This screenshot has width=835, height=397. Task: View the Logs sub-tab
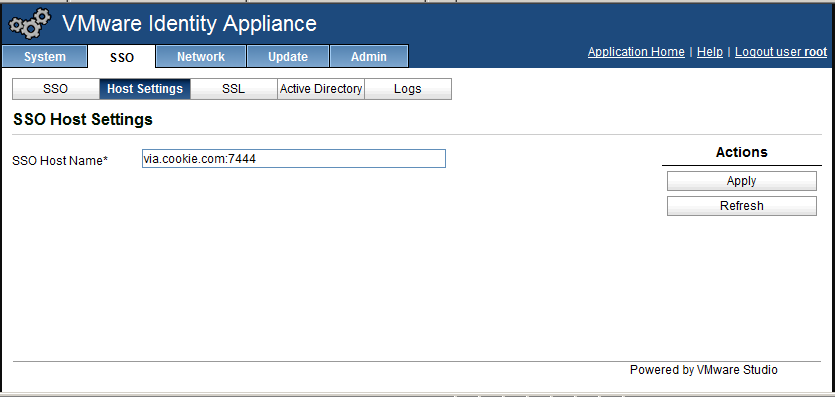pos(408,89)
